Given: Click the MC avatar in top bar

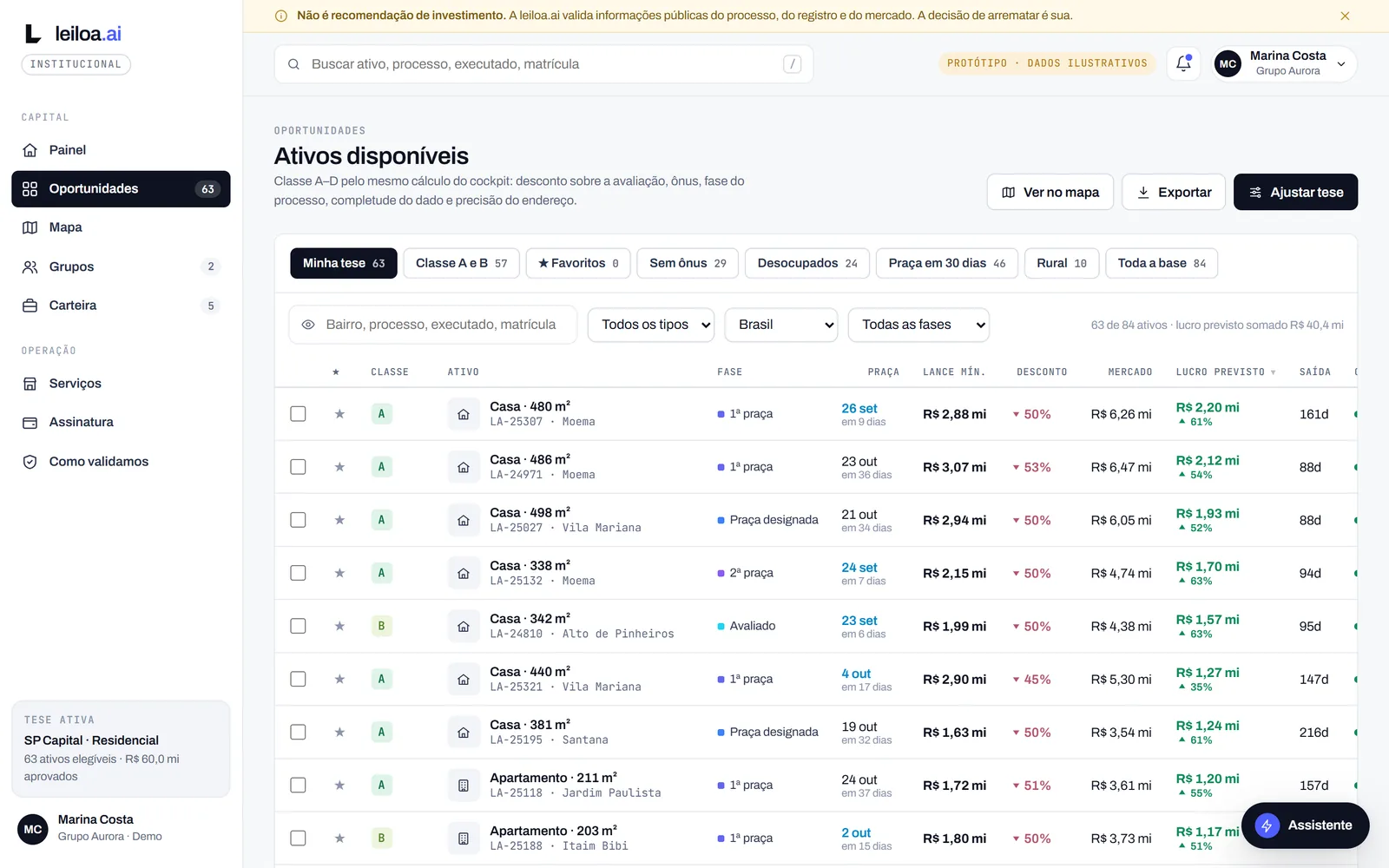Looking at the screenshot, I should 1228,63.
